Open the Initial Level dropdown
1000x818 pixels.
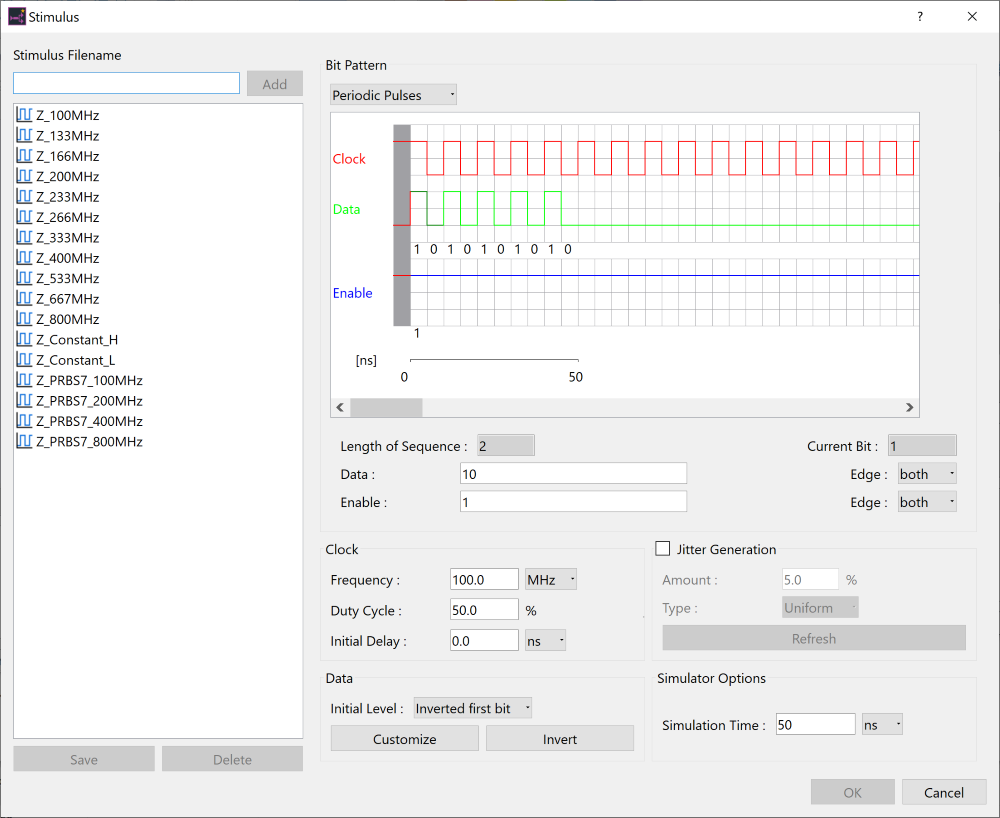click(x=473, y=708)
